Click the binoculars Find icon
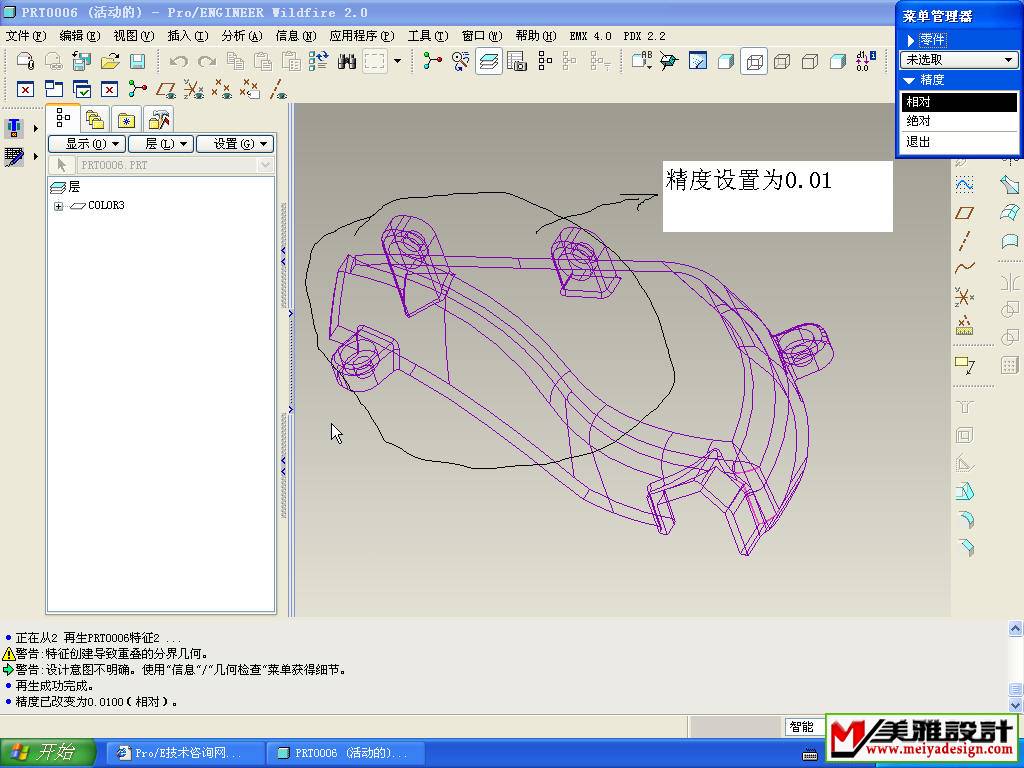 pyautogui.click(x=347, y=62)
